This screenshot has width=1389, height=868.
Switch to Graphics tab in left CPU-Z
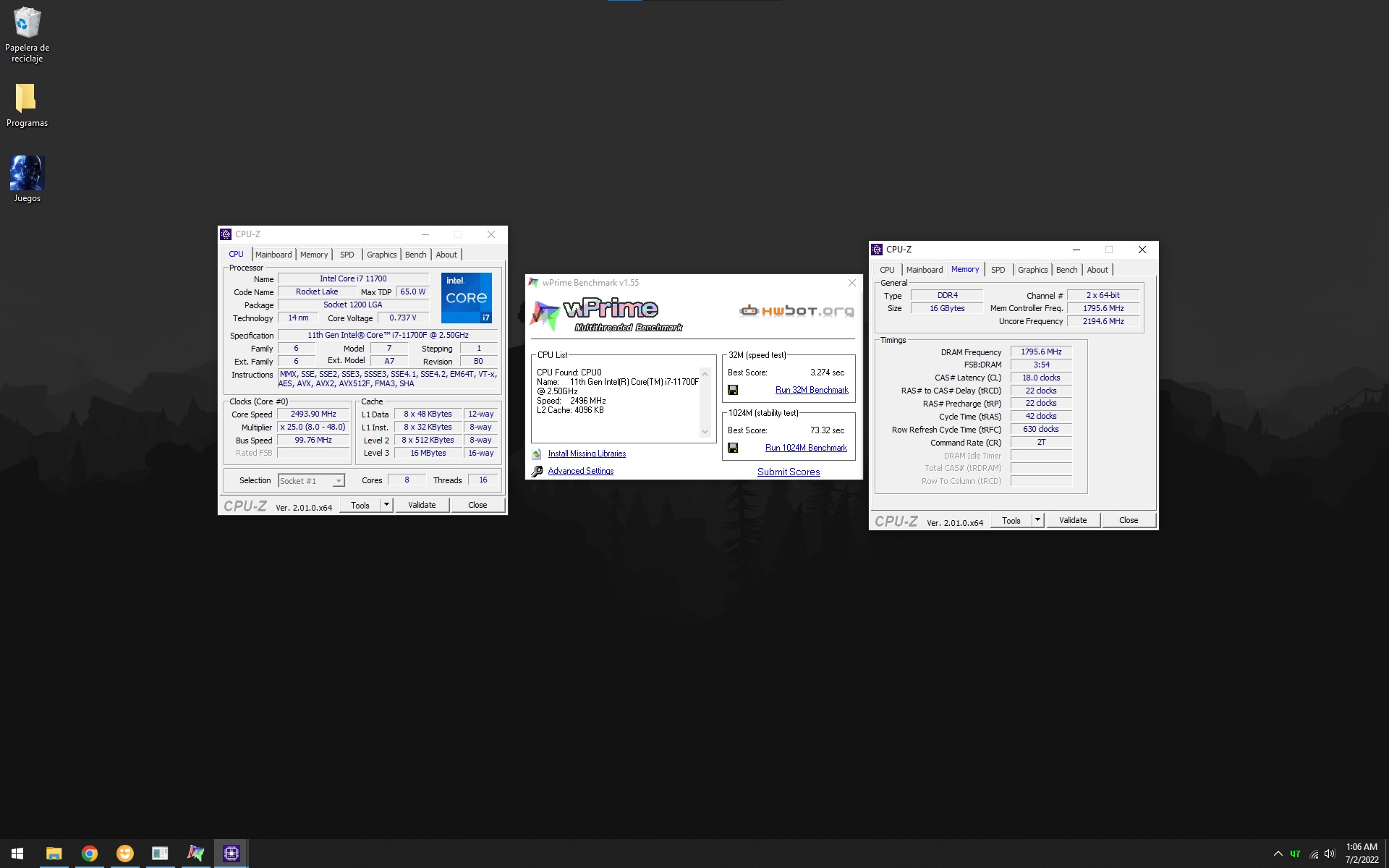click(381, 255)
